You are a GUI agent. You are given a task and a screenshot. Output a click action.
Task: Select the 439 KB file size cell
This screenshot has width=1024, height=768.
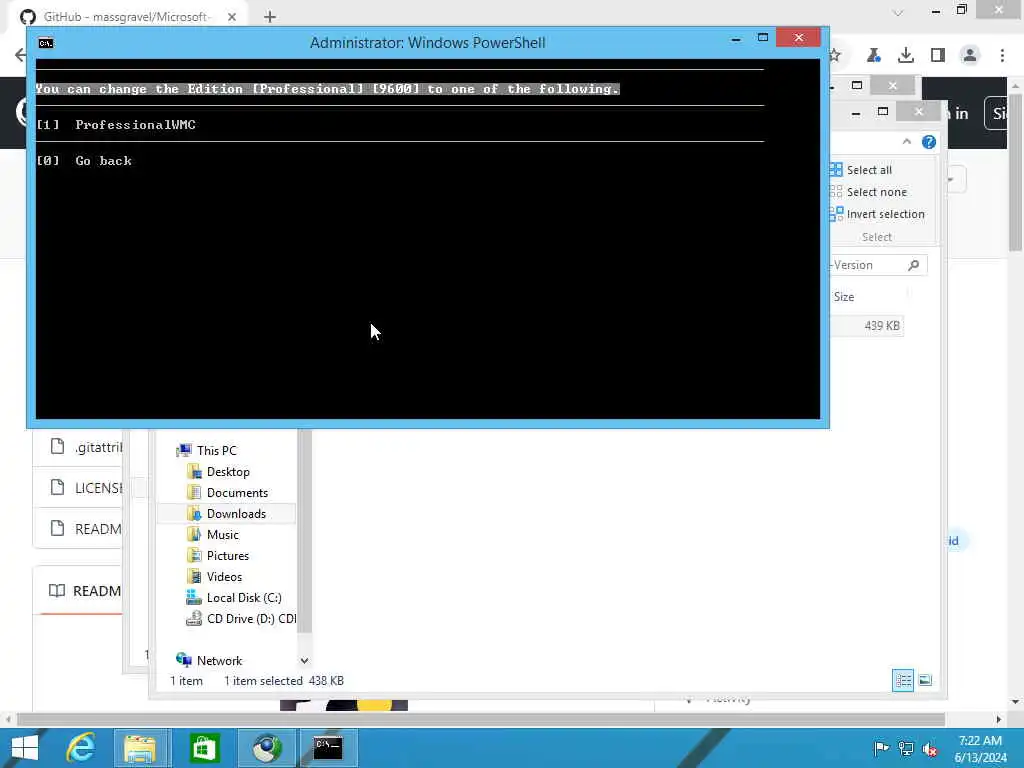[x=882, y=325]
